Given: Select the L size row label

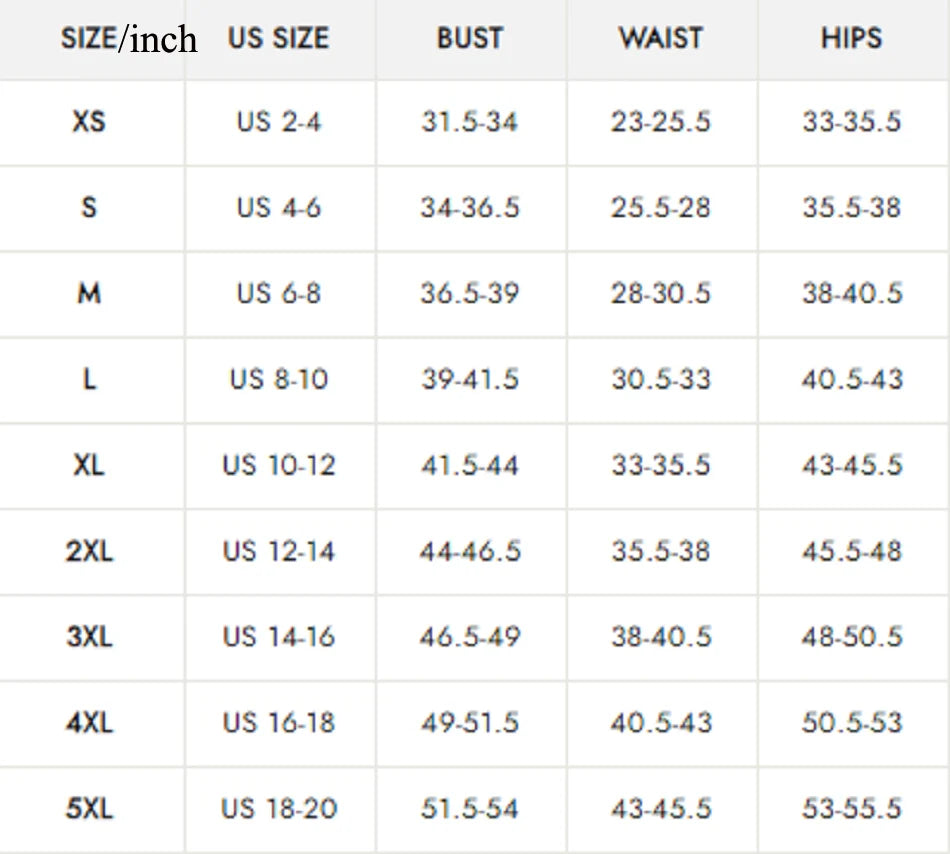Looking at the screenshot, I should pyautogui.click(x=89, y=380).
